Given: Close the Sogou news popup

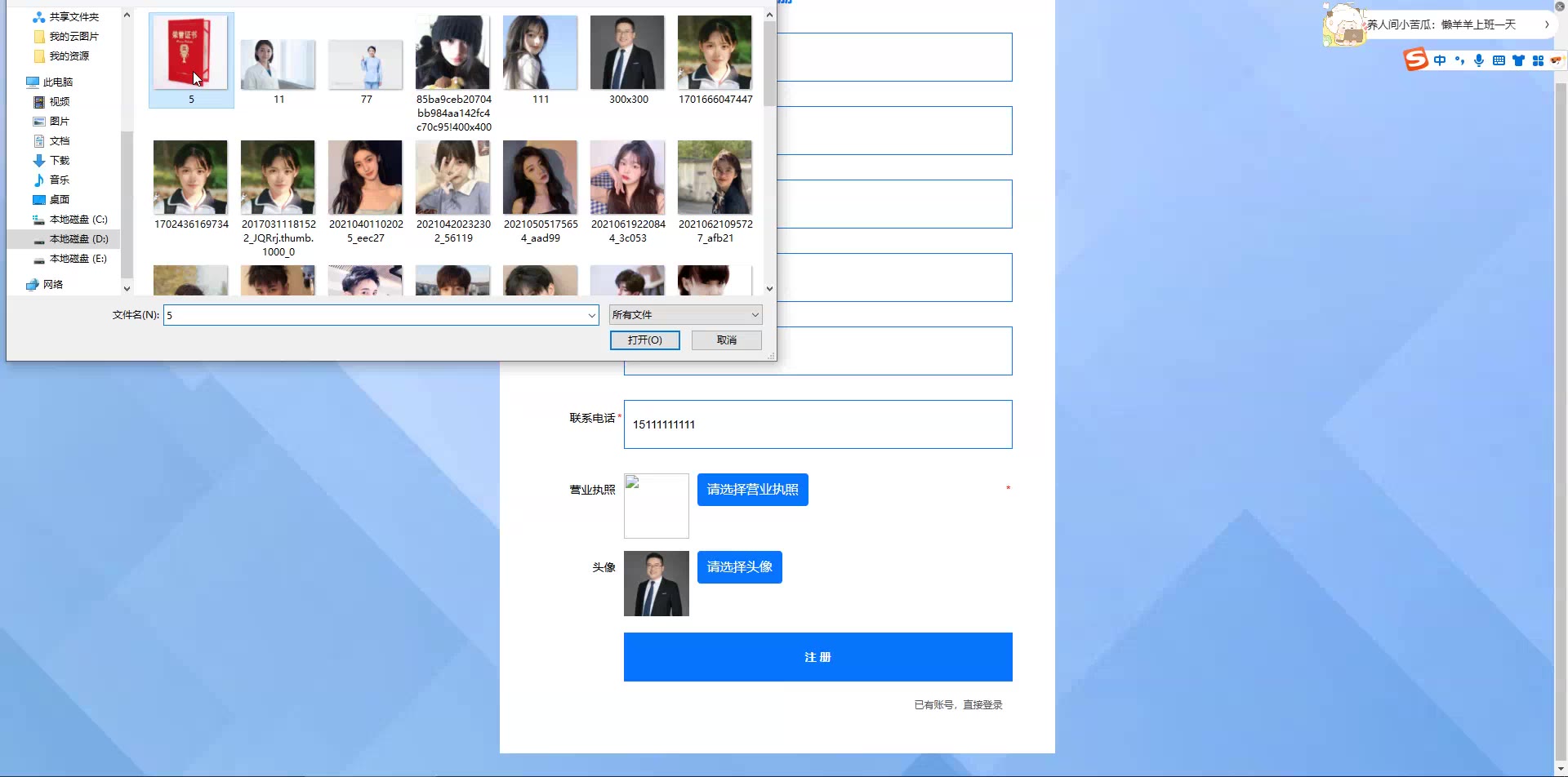Looking at the screenshot, I should [1559, 7].
